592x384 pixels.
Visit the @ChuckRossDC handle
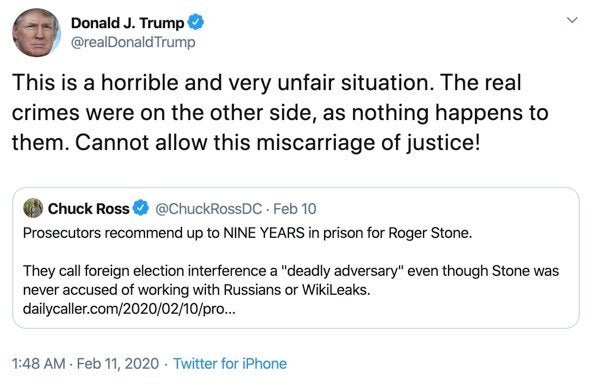tap(208, 208)
